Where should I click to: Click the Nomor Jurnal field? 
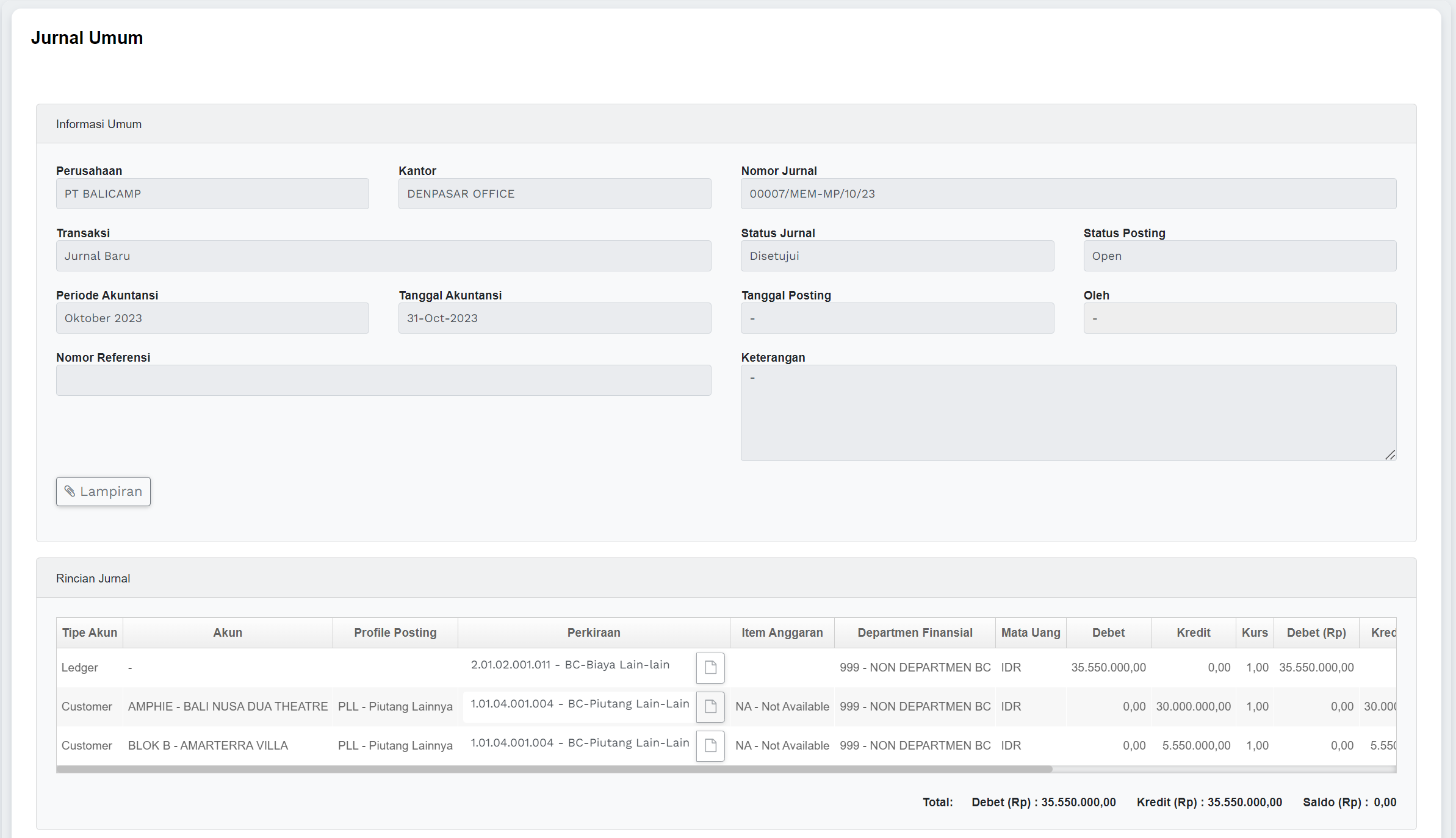[x=1068, y=194]
